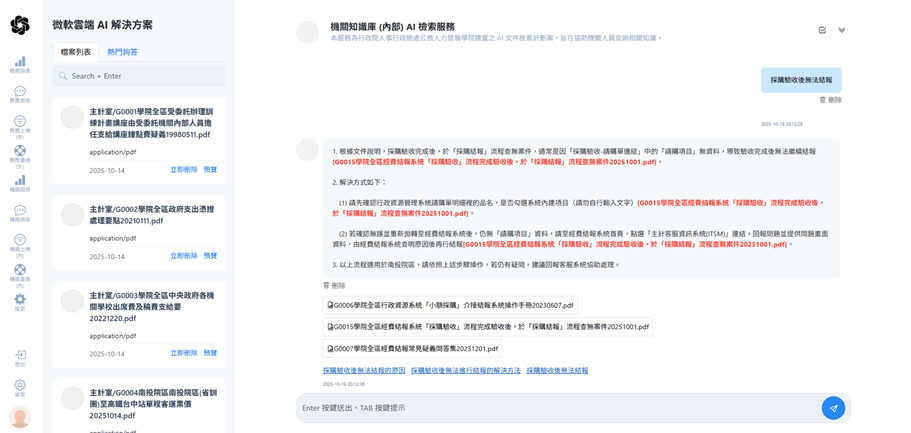911x433 pixels.
Task: Send message with paper plane button
Action: 833,408
